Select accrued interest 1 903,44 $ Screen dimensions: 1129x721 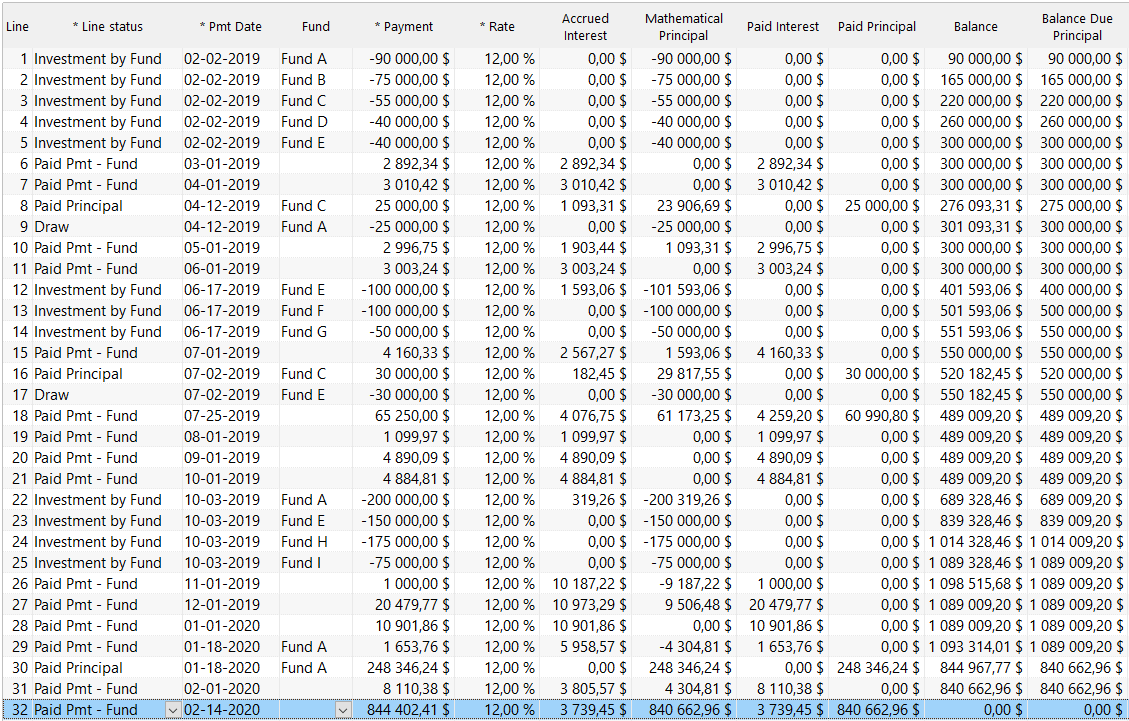pos(593,248)
